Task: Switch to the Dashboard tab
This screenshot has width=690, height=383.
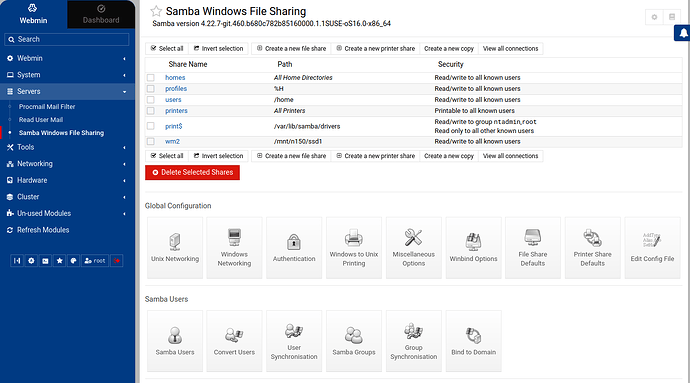Action: coord(101,15)
